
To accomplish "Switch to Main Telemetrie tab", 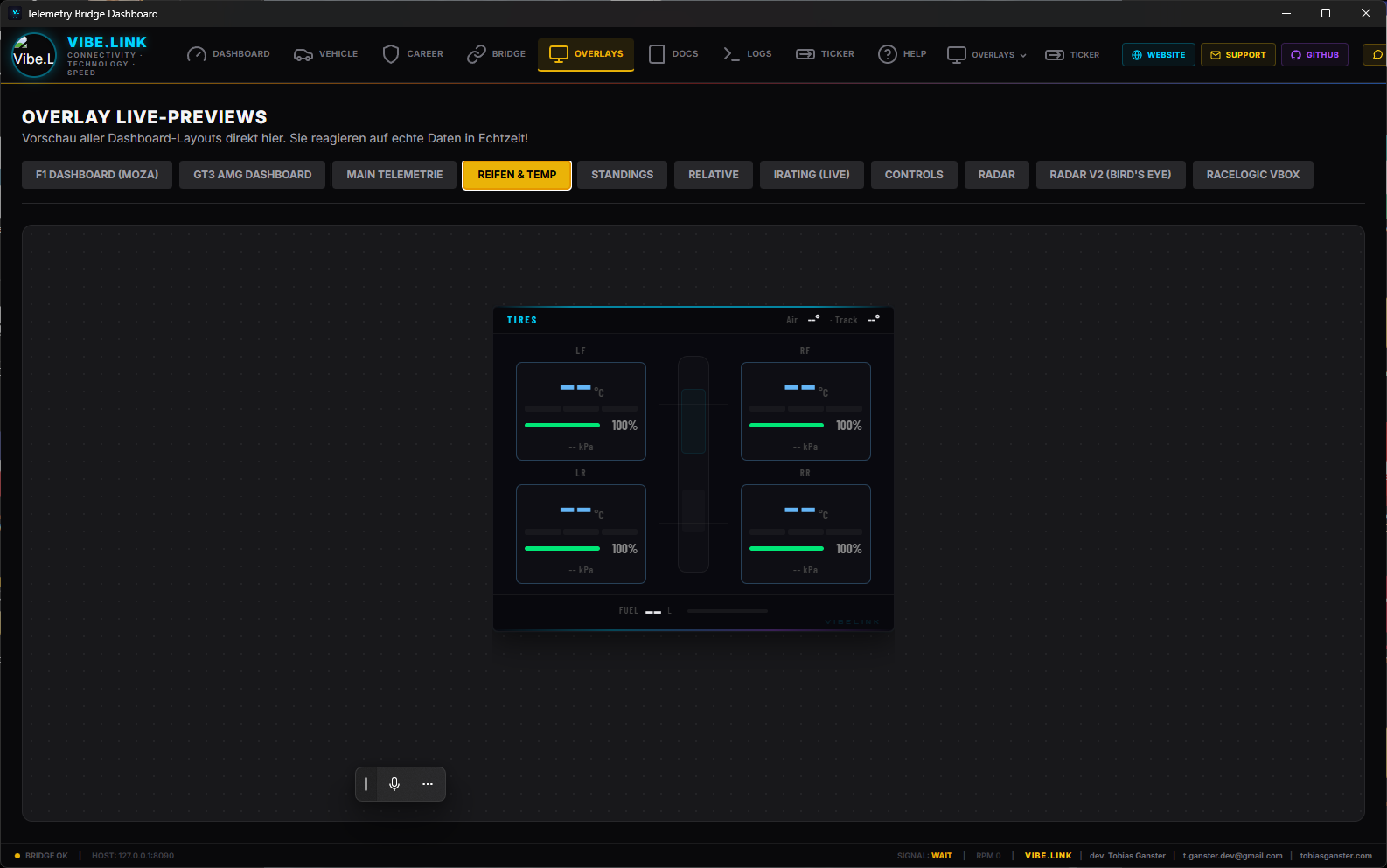I will (x=394, y=175).
